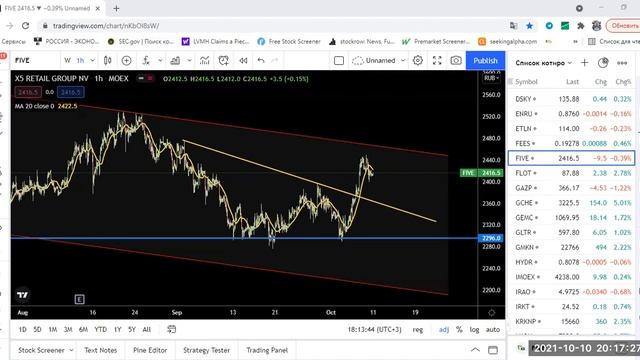Add symbol to watchlist with plus icon
This screenshot has height=360, width=640.
coord(584,62)
